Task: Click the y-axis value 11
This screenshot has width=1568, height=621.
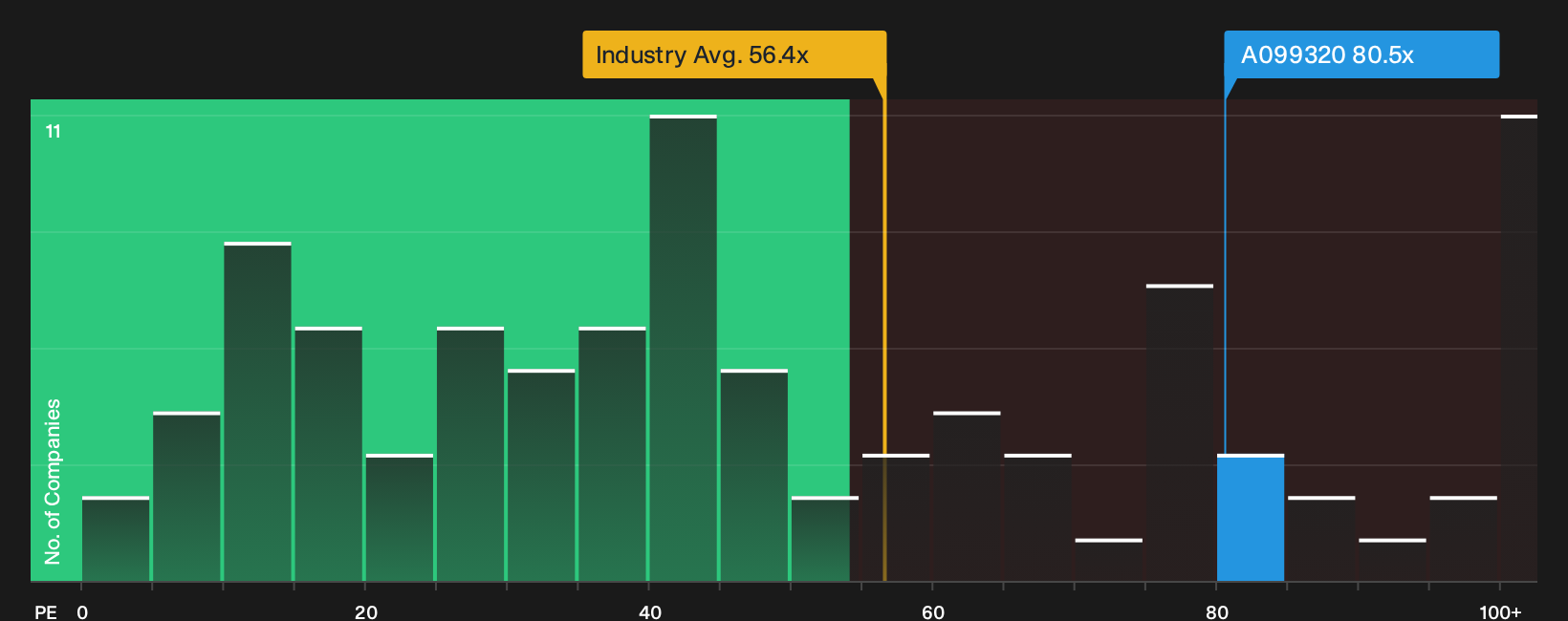Action: pyautogui.click(x=54, y=132)
